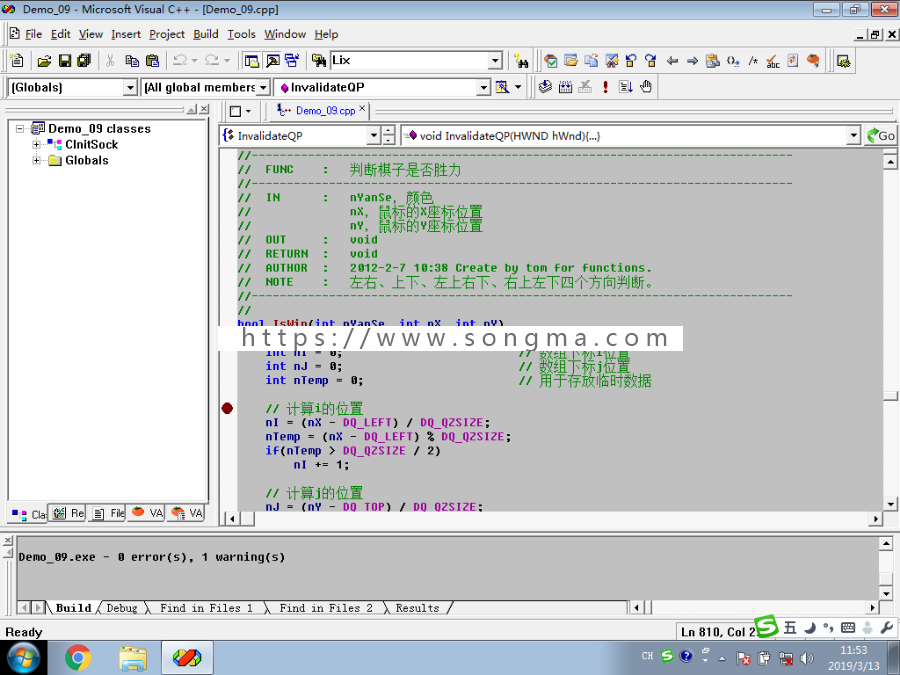This screenshot has width=900, height=675.
Task: Open the View menu
Action: pyautogui.click(x=91, y=34)
